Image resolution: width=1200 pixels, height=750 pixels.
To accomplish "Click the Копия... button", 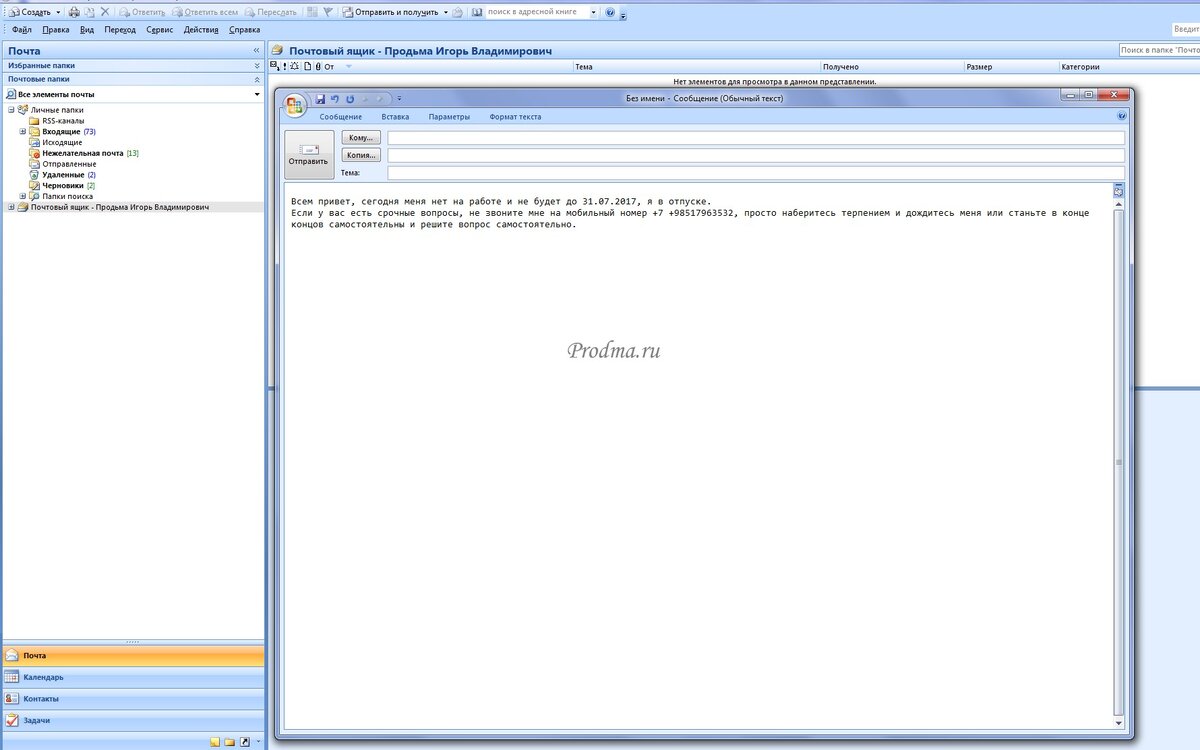I will 361,155.
